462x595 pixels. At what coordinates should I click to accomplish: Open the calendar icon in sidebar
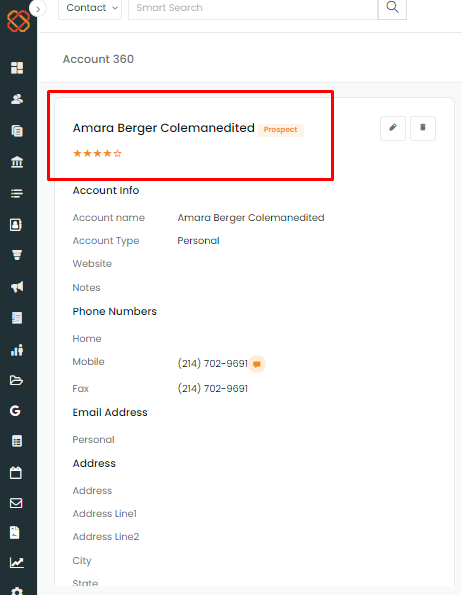click(x=16, y=473)
